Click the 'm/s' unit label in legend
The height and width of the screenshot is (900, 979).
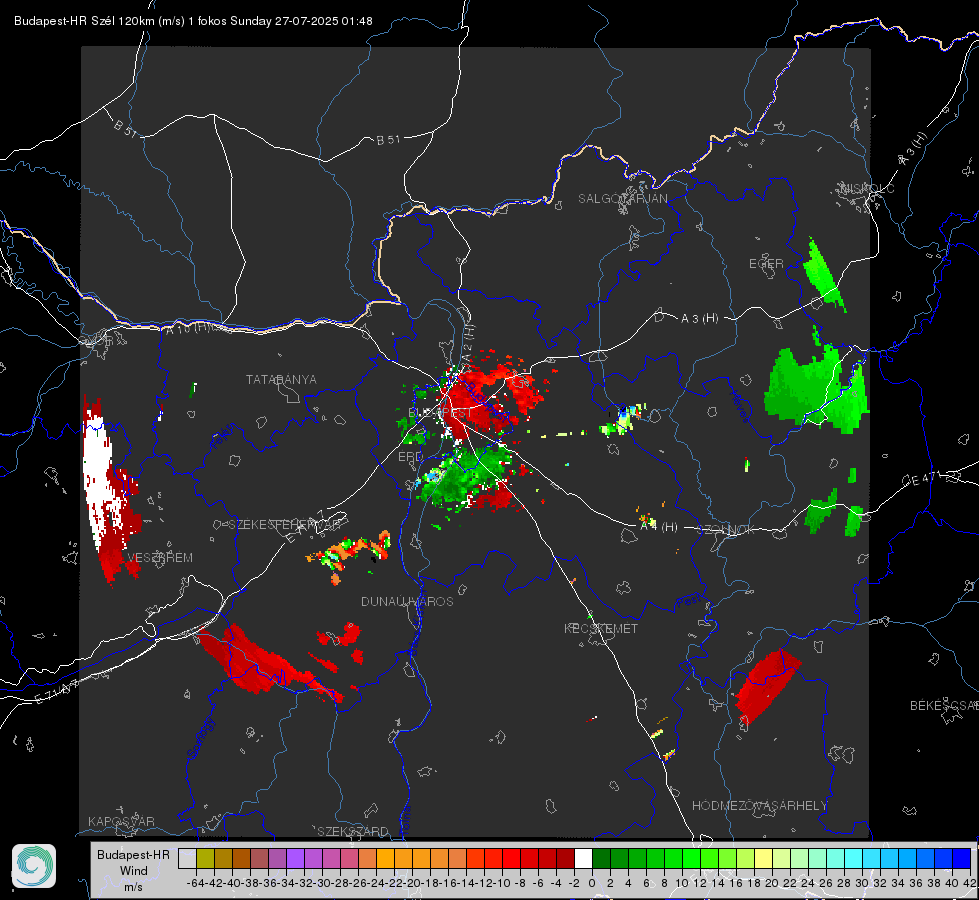coord(134,887)
